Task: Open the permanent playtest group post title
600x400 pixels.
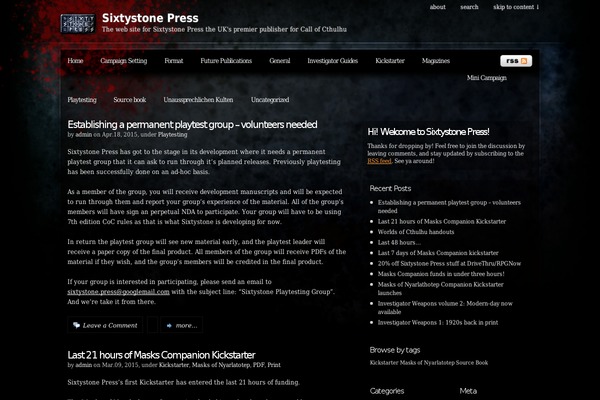Action: (192, 124)
